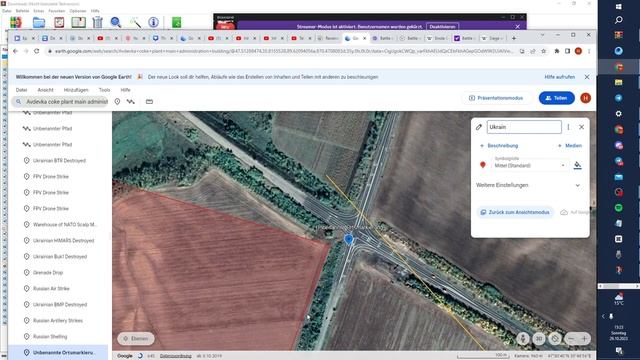Zoom in with the plus button

(584, 338)
